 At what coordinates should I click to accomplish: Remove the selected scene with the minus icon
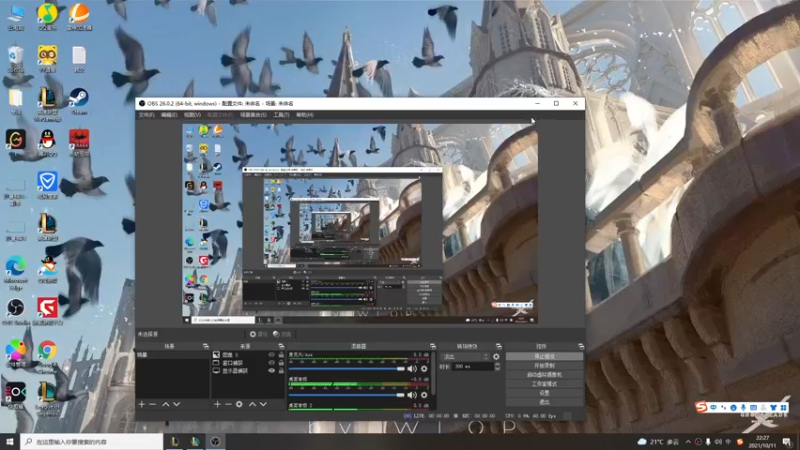pos(153,404)
